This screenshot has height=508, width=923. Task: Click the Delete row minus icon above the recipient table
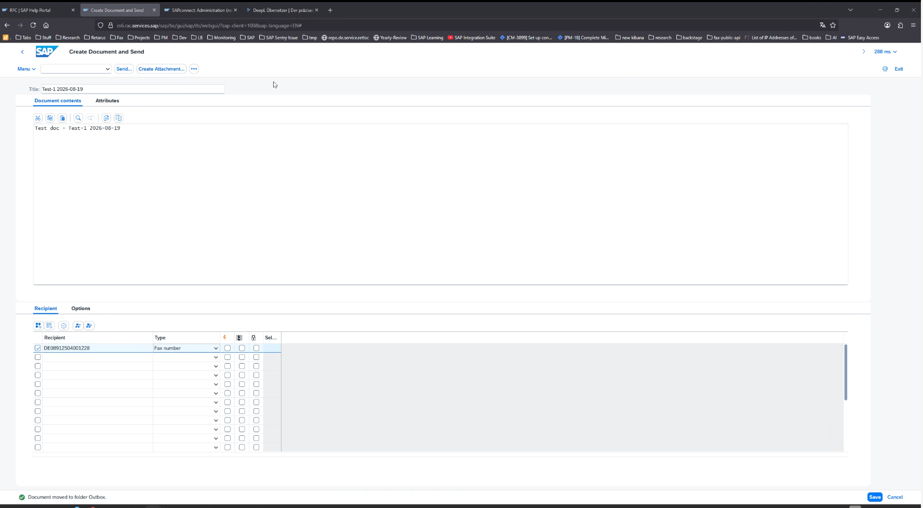[64, 326]
